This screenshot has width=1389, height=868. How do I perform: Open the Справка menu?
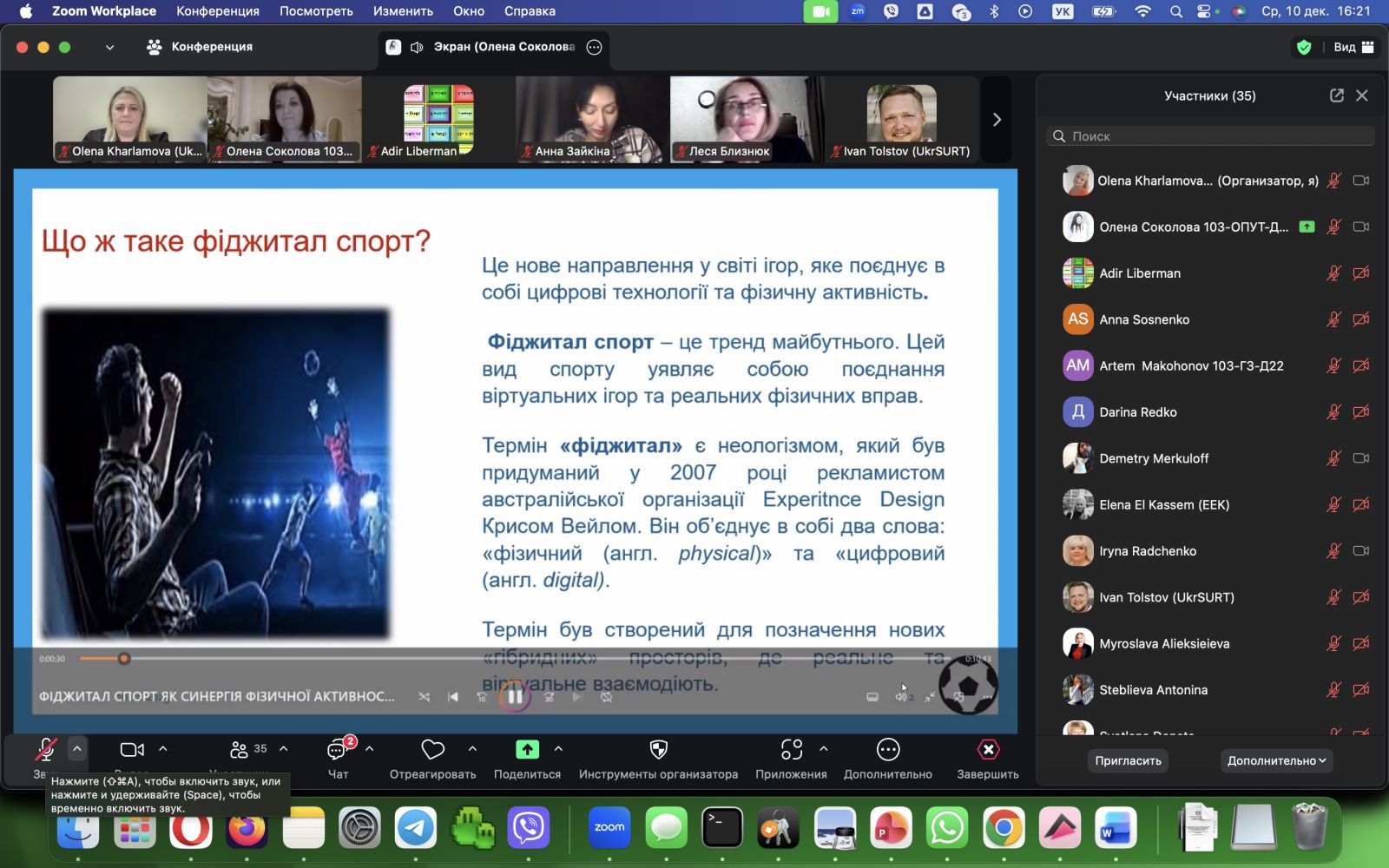point(529,11)
